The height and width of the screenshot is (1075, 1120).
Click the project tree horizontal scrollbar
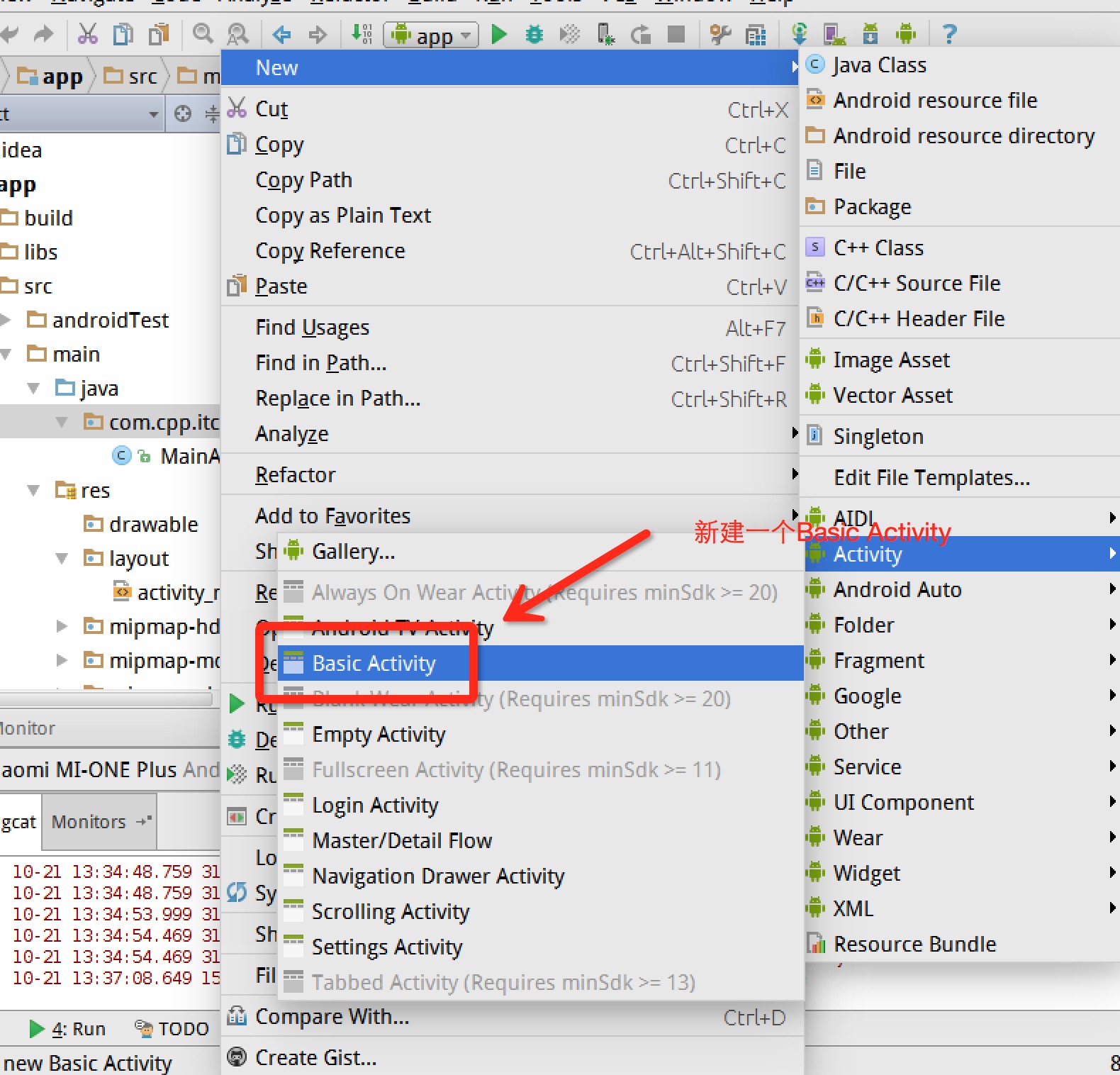pos(106,699)
